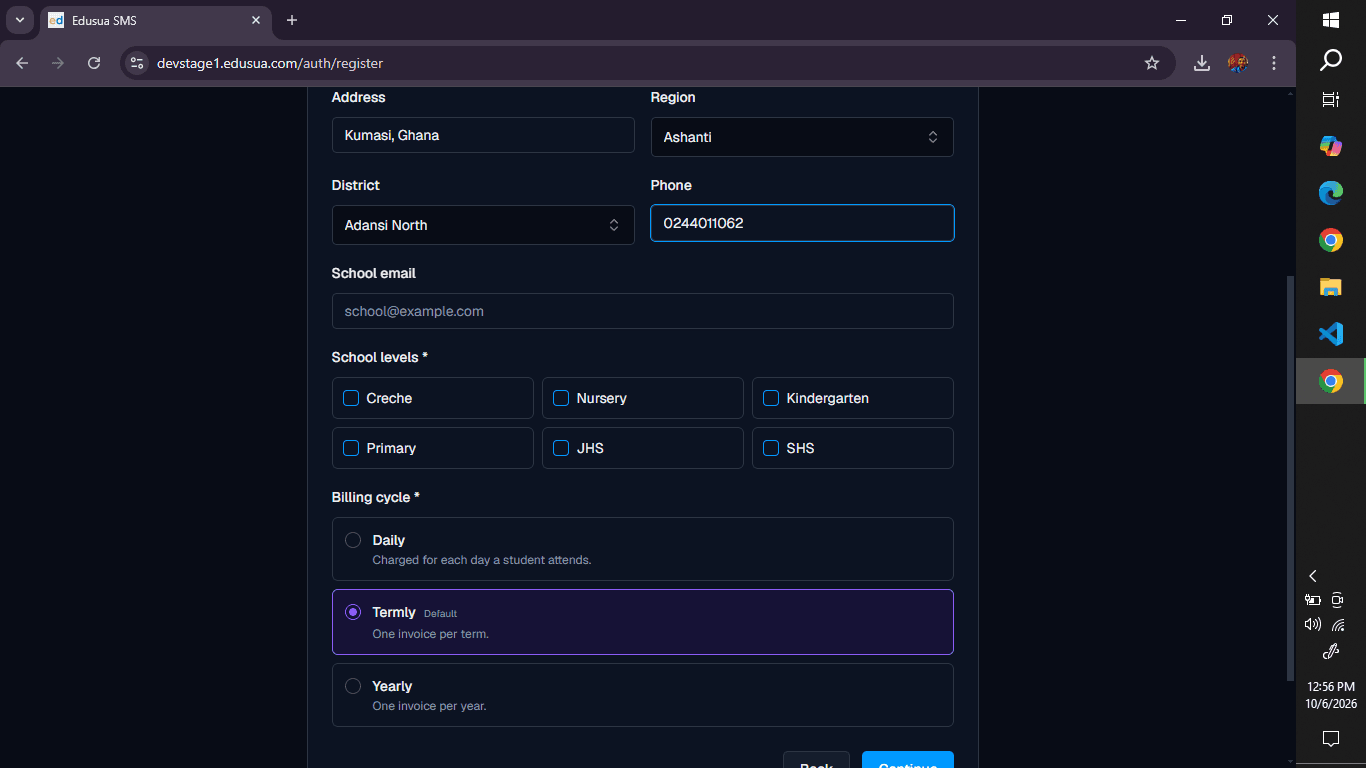
Task: Open the Chrome profile avatar
Action: (x=1238, y=63)
